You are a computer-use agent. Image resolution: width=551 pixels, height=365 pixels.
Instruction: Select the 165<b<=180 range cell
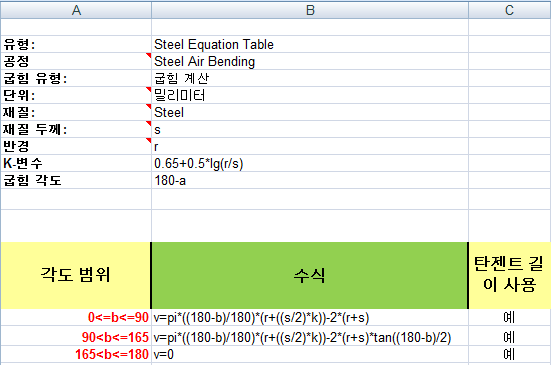coord(76,354)
